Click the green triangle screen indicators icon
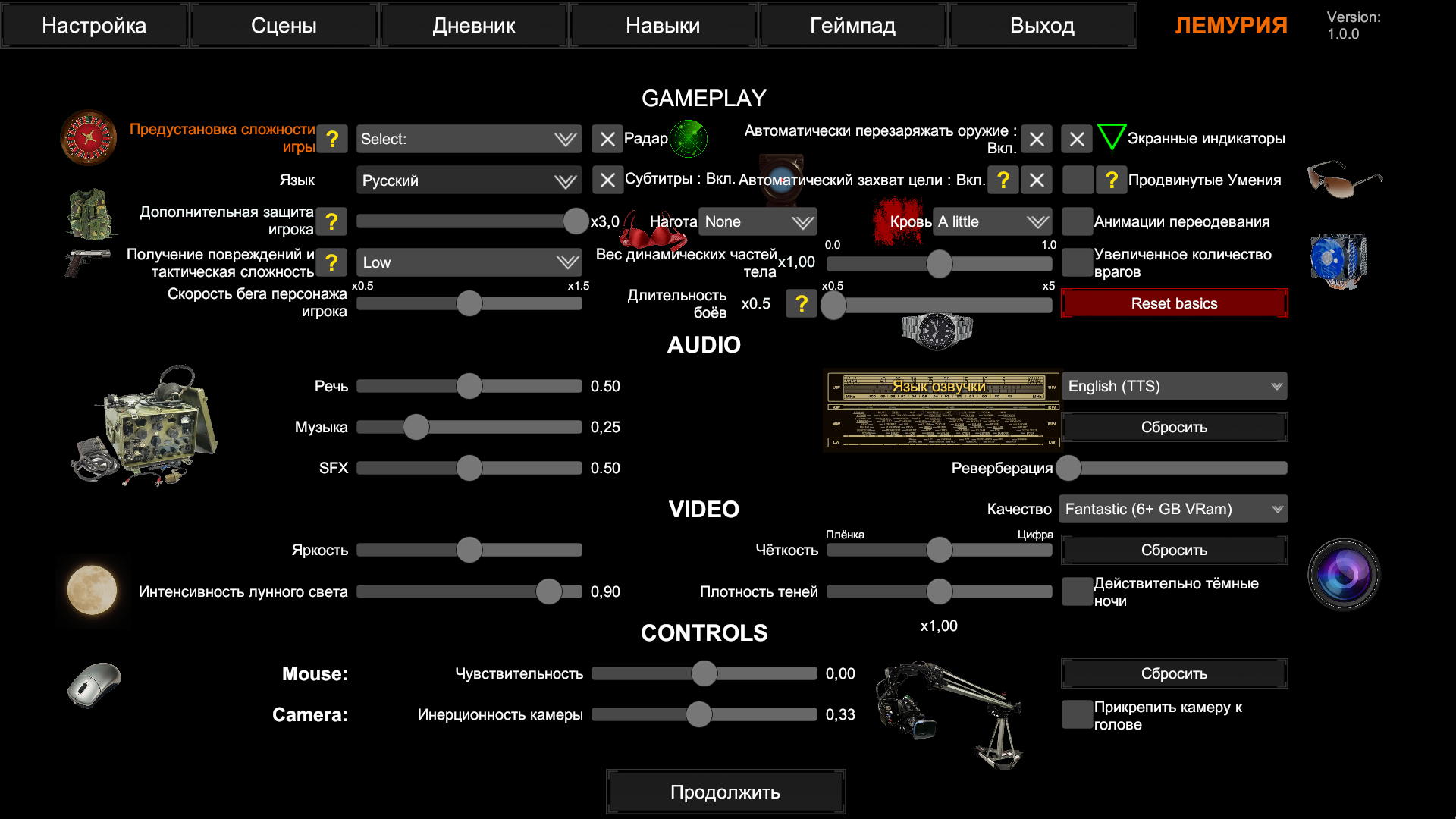 (x=1111, y=138)
